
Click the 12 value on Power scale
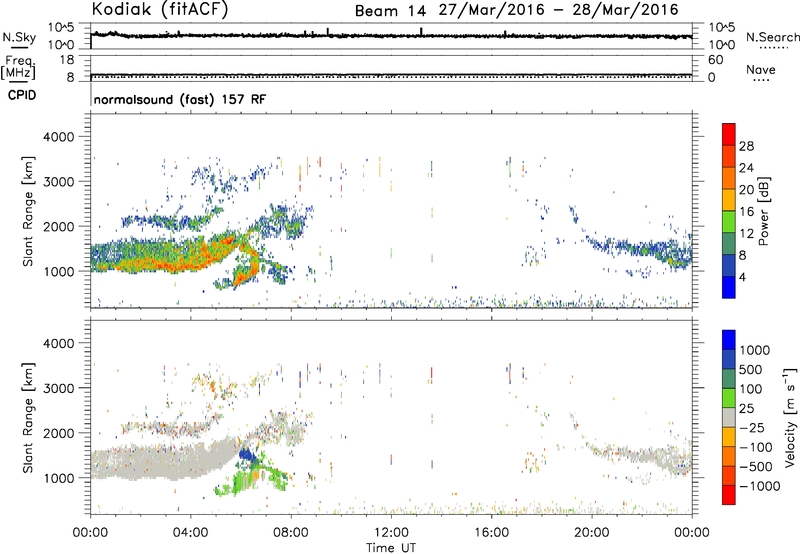point(746,234)
